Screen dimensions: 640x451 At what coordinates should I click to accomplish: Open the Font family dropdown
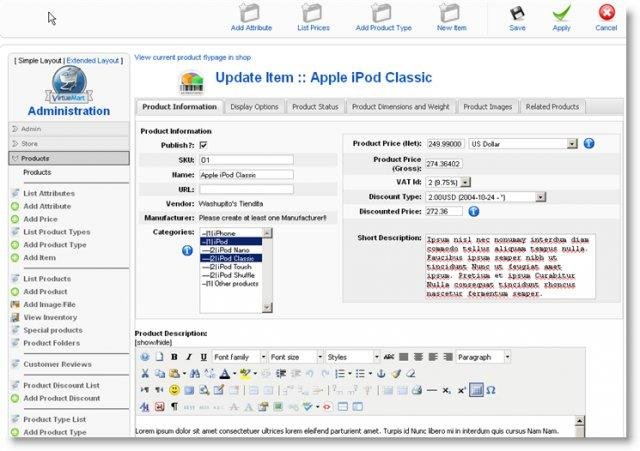239,357
